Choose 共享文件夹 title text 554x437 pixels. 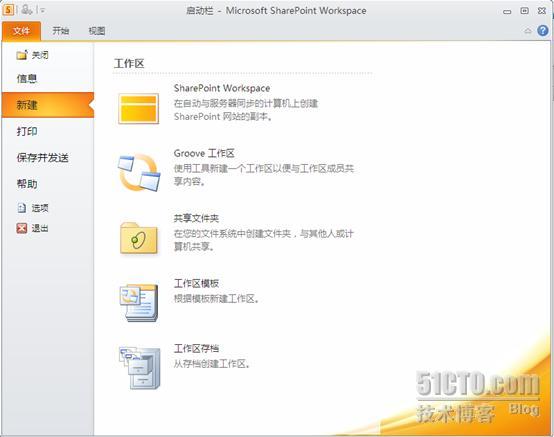click(196, 218)
